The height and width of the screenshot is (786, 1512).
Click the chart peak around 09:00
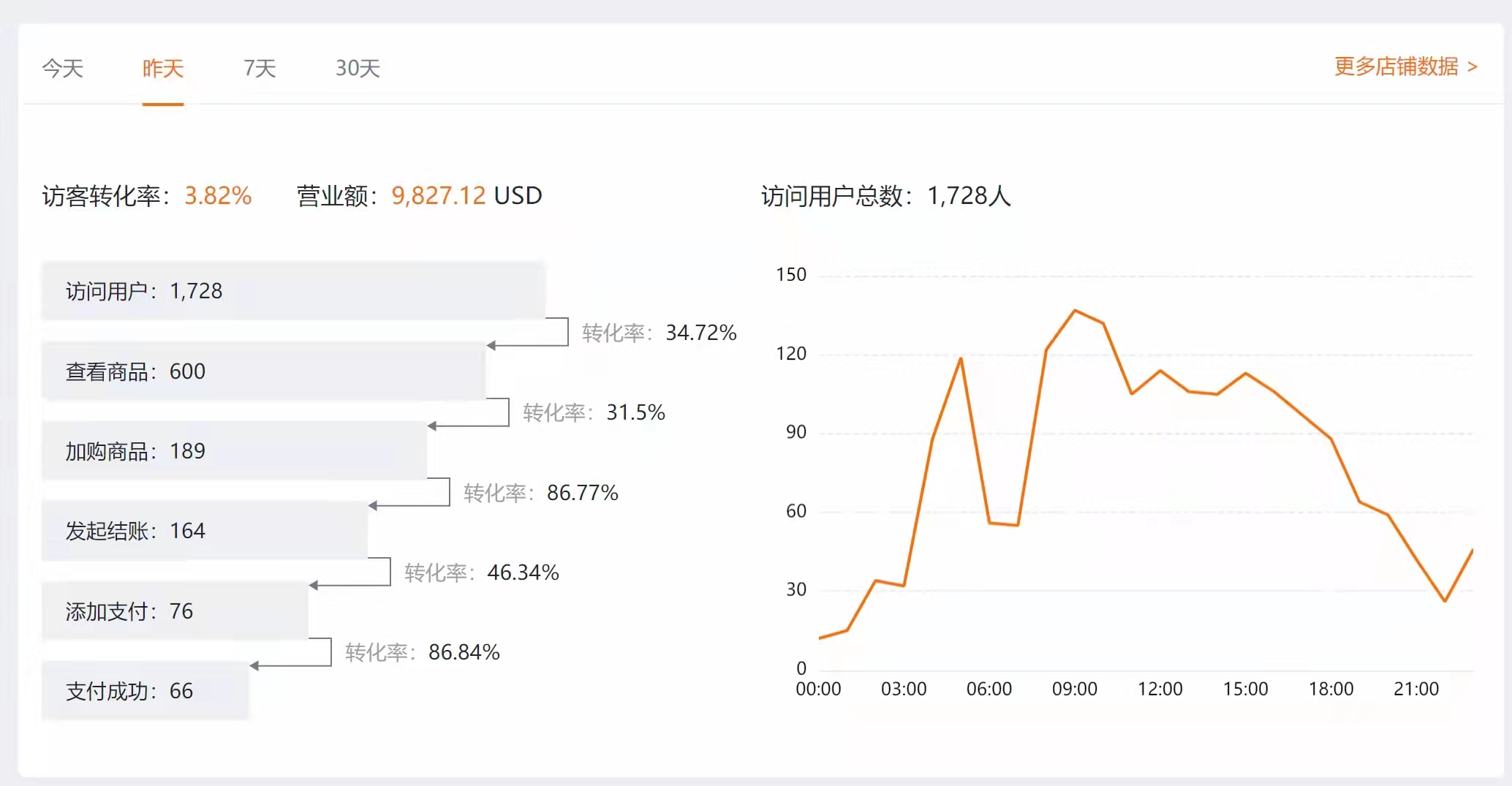(1075, 311)
